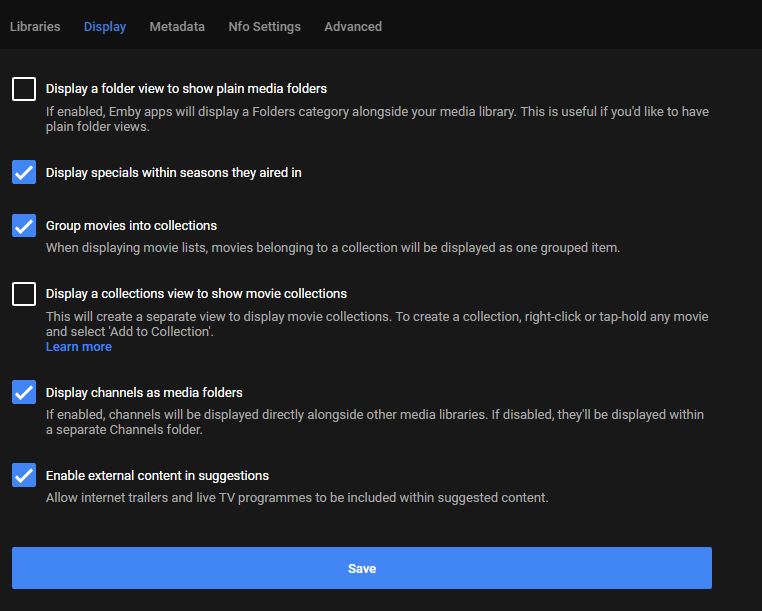Click the 'Display specials within seasons' label text

tap(174, 173)
